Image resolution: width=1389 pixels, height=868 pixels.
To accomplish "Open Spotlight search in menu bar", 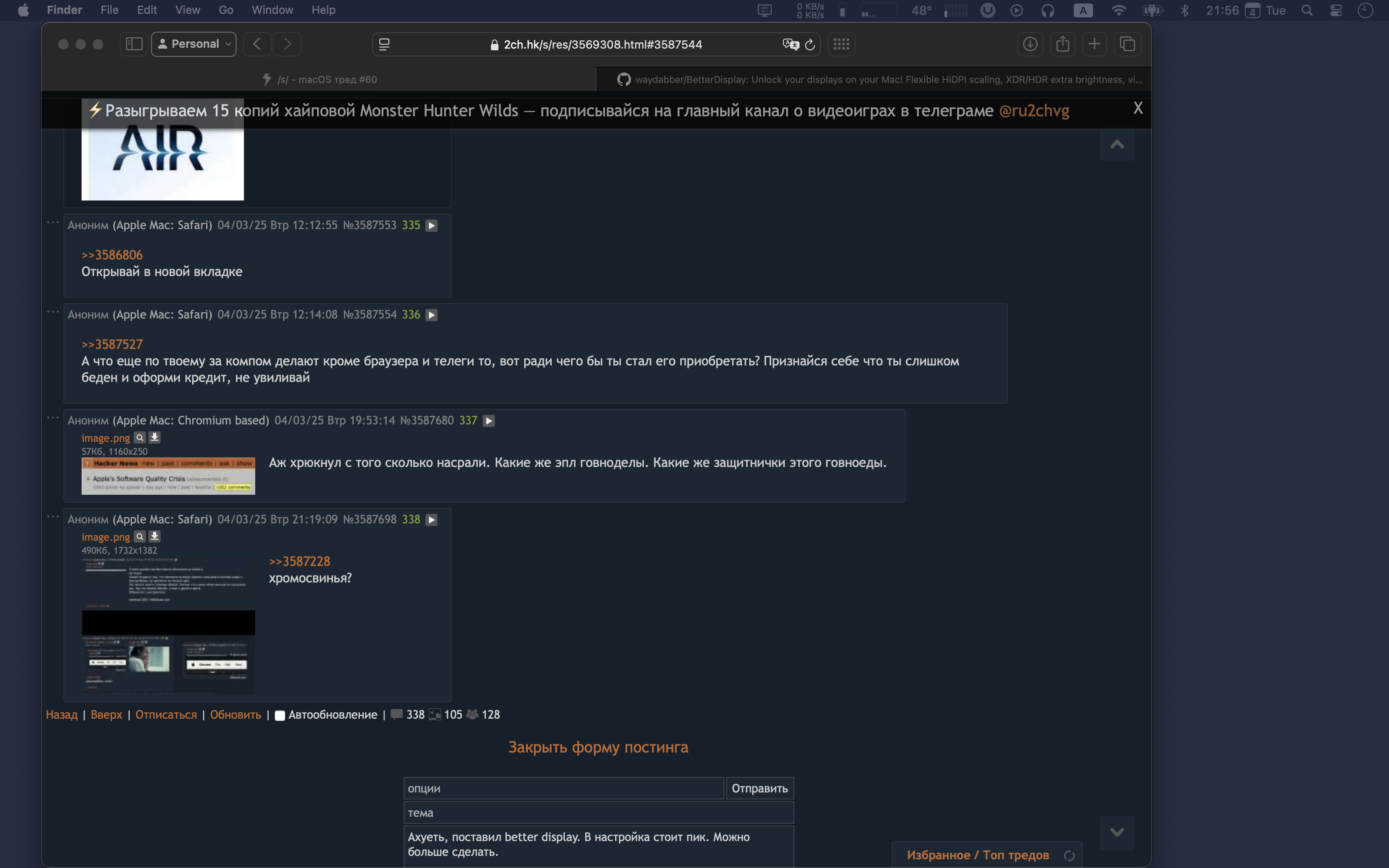I will tap(1307, 10).
